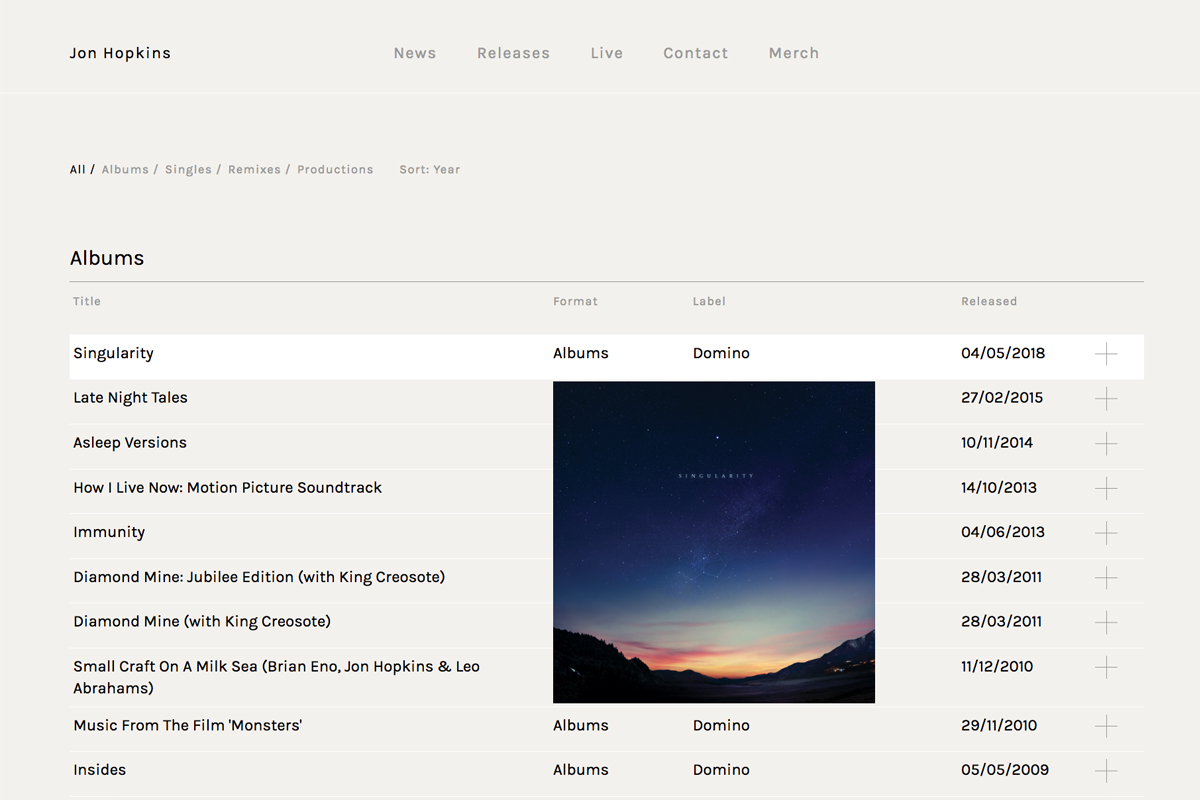The width and height of the screenshot is (1200, 800).
Task: Open the Live nav link
Action: point(607,53)
